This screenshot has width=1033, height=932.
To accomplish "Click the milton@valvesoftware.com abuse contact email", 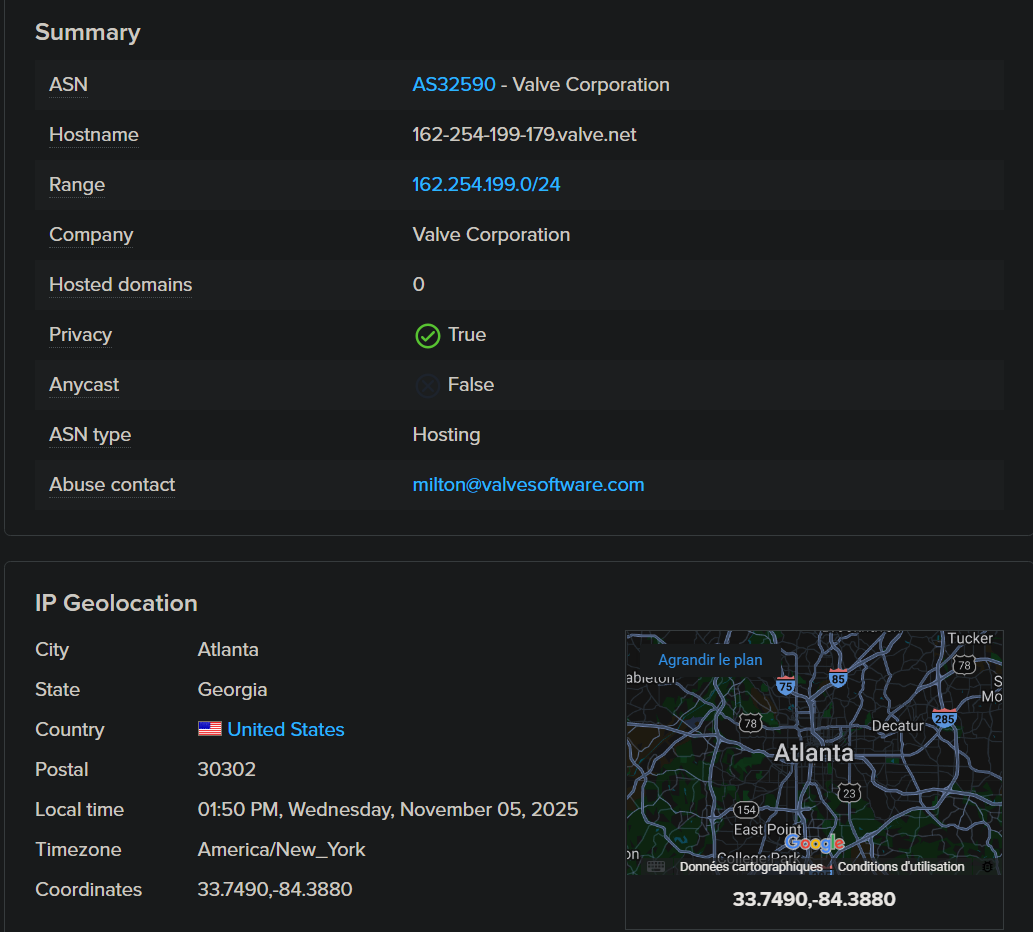I will point(528,485).
